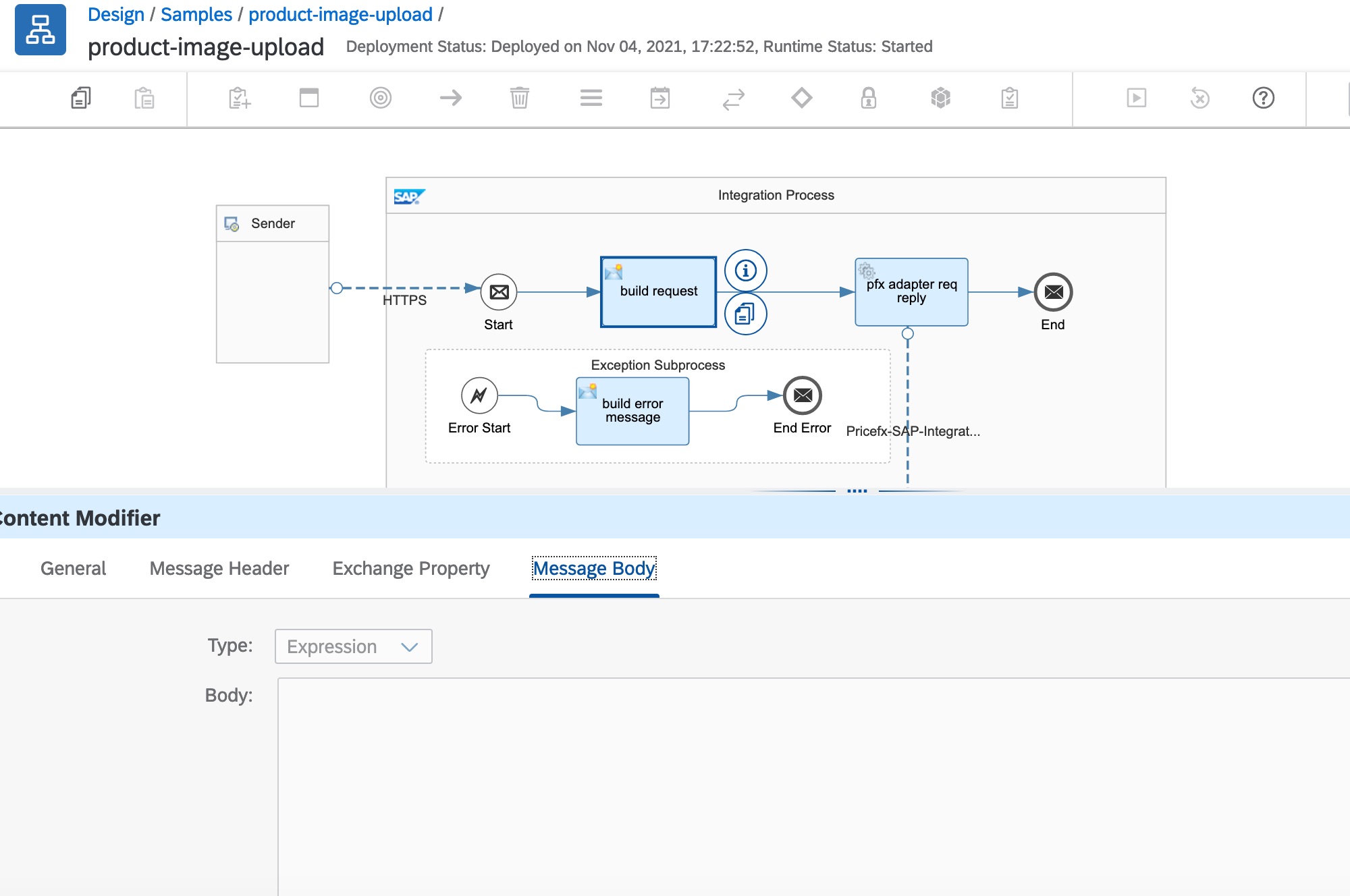
Task: Click the Samples breadcrumb link
Action: click(196, 15)
